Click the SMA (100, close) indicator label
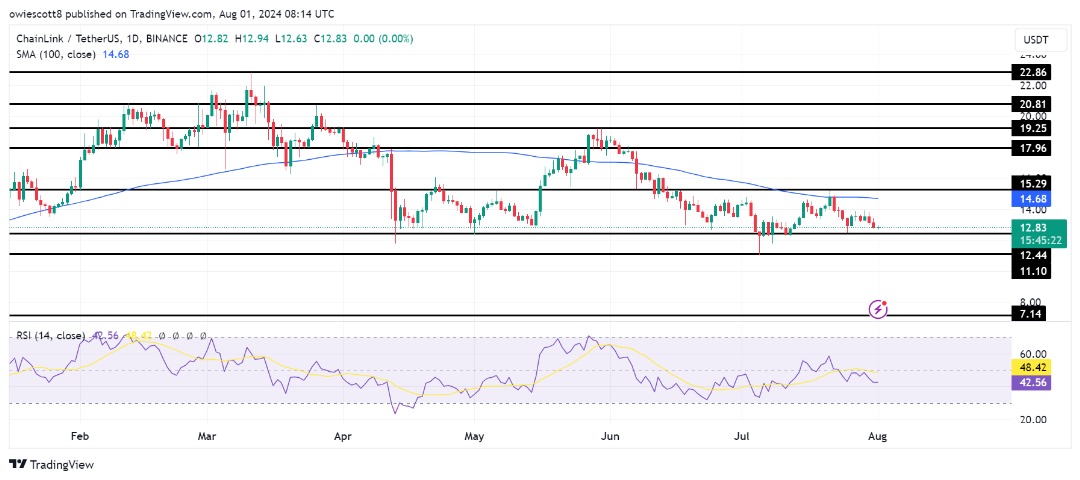The image size is (1080, 480). pos(54,54)
